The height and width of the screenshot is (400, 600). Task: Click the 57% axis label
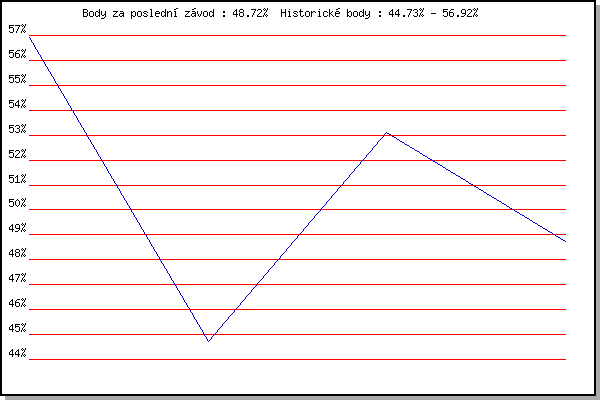click(x=17, y=29)
